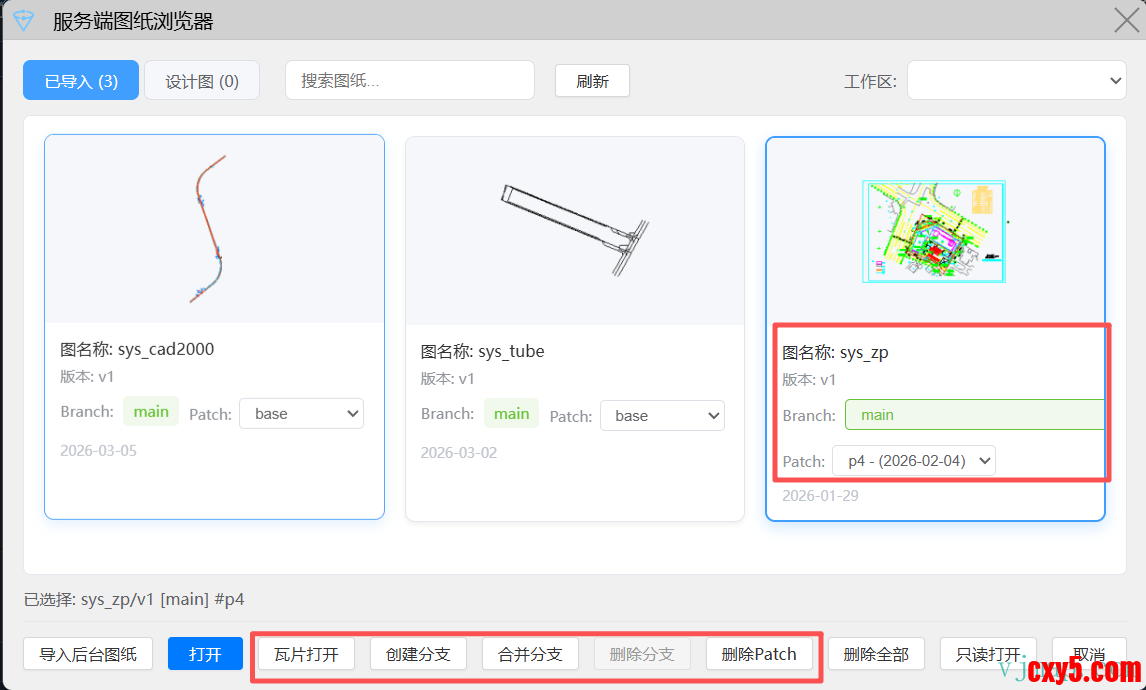Select the sys_cad2000 drawing thumbnail
This screenshot has height=690, width=1146.
point(214,229)
